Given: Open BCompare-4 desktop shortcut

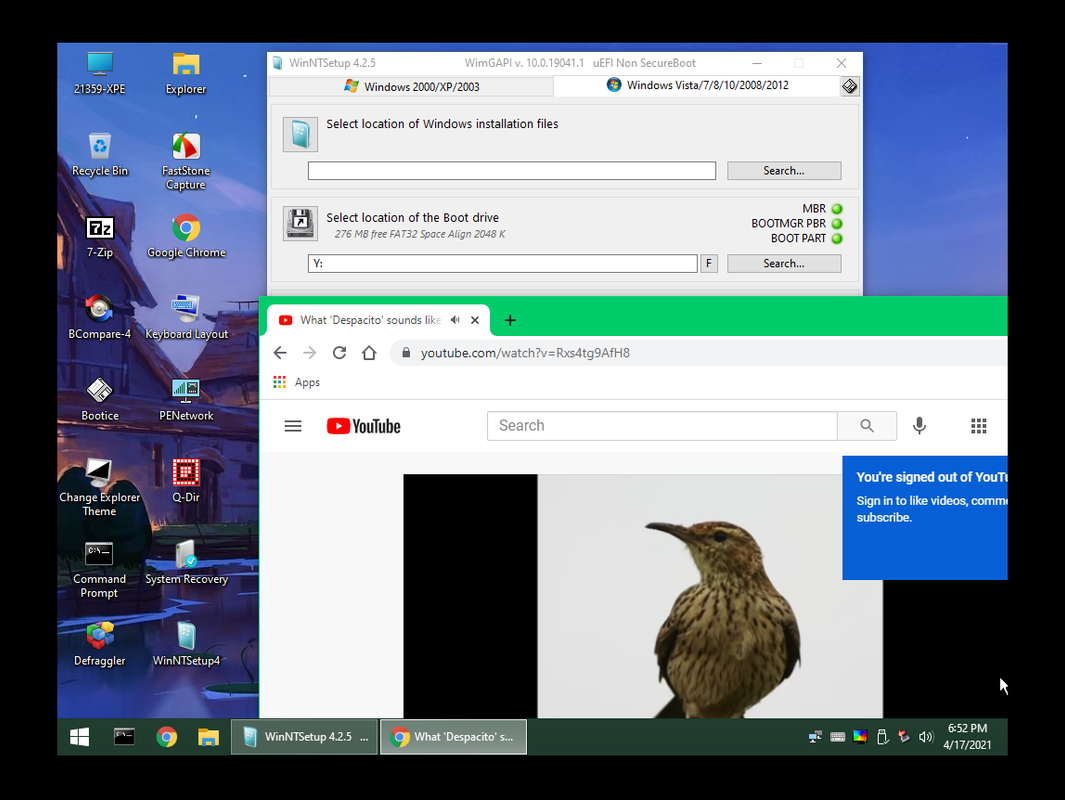Looking at the screenshot, I should pos(99,318).
